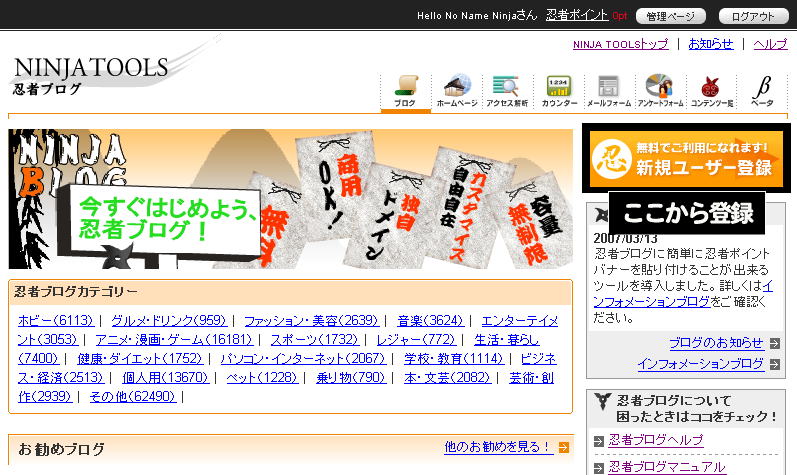Open category 乗り物(790)
797x475 pixels.
point(351,377)
